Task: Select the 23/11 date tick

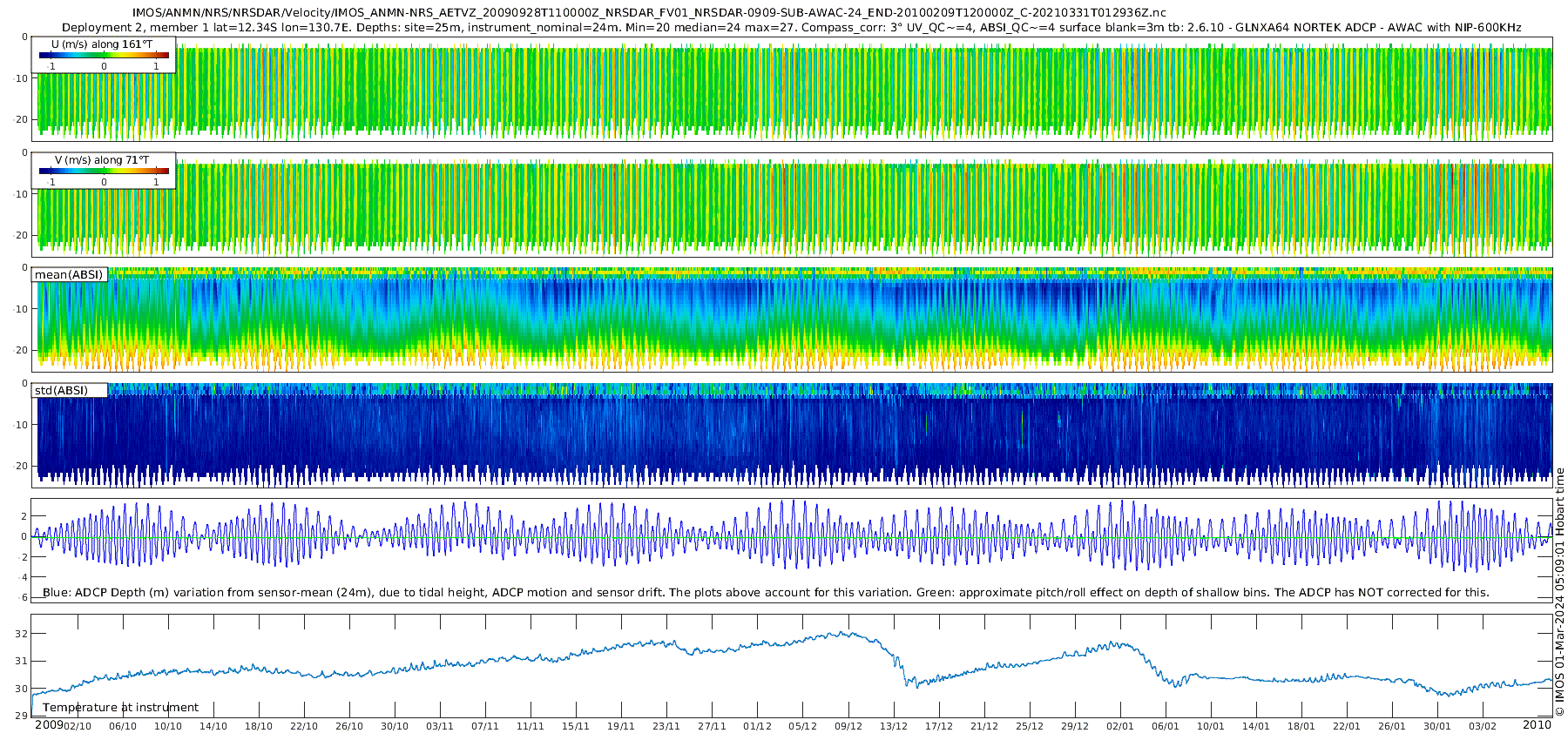Action: point(666,726)
